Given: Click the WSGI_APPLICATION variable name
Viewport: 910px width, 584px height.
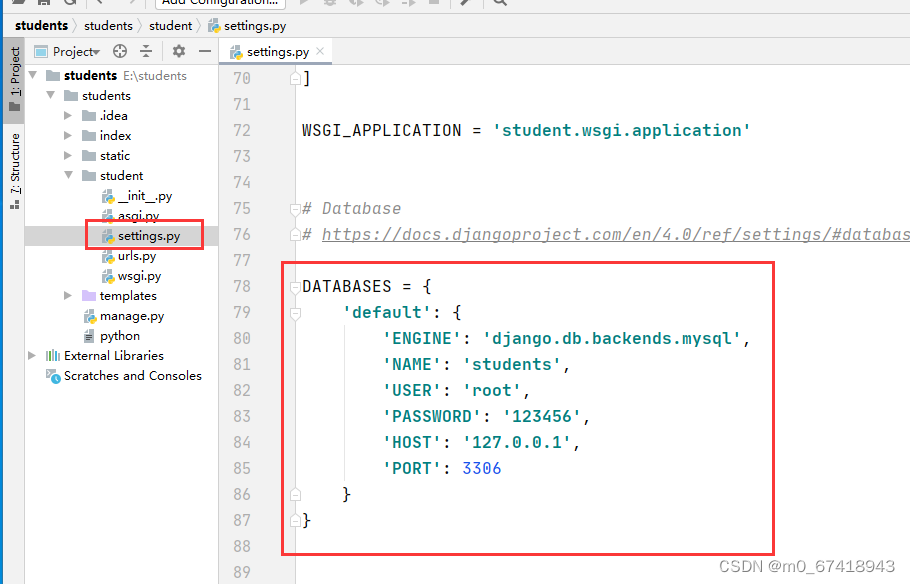Looking at the screenshot, I should [x=382, y=130].
